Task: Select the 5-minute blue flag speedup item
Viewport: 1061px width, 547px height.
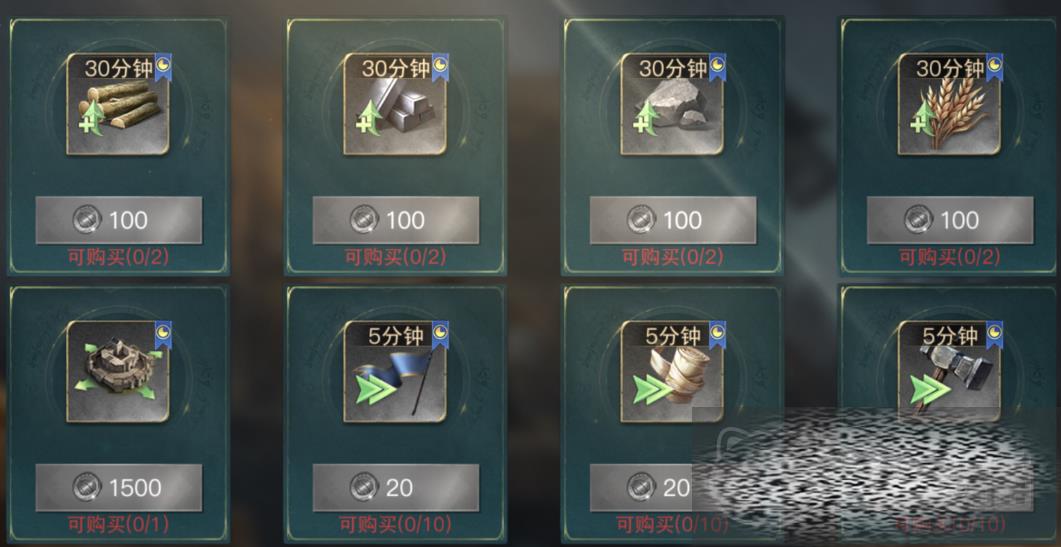Action: point(395,372)
